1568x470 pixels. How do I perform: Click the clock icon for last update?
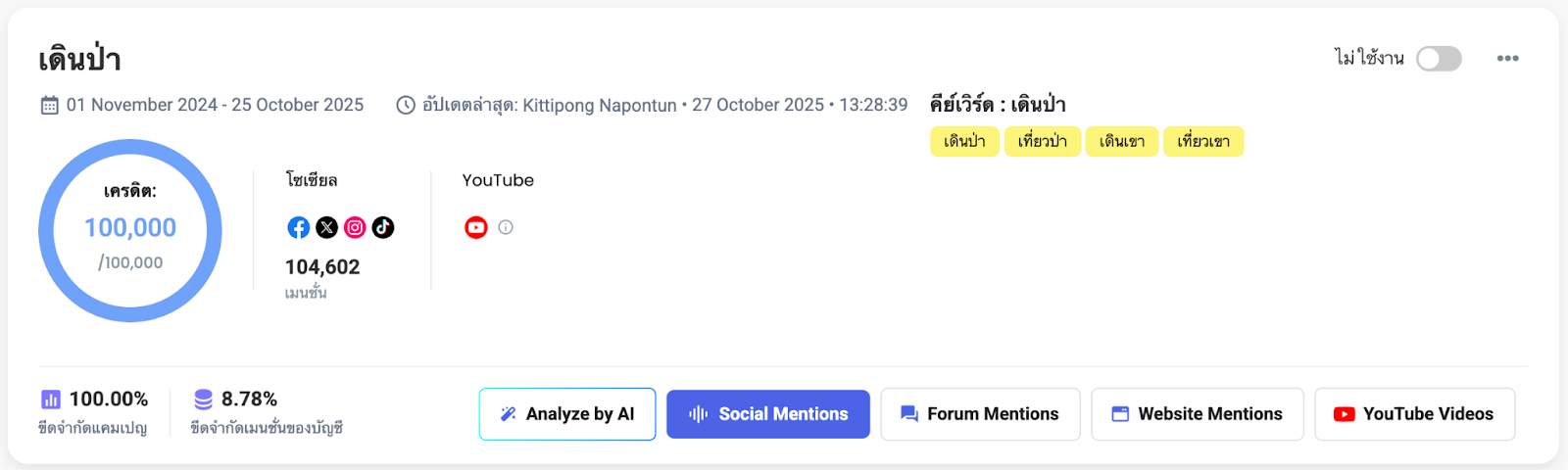[406, 105]
